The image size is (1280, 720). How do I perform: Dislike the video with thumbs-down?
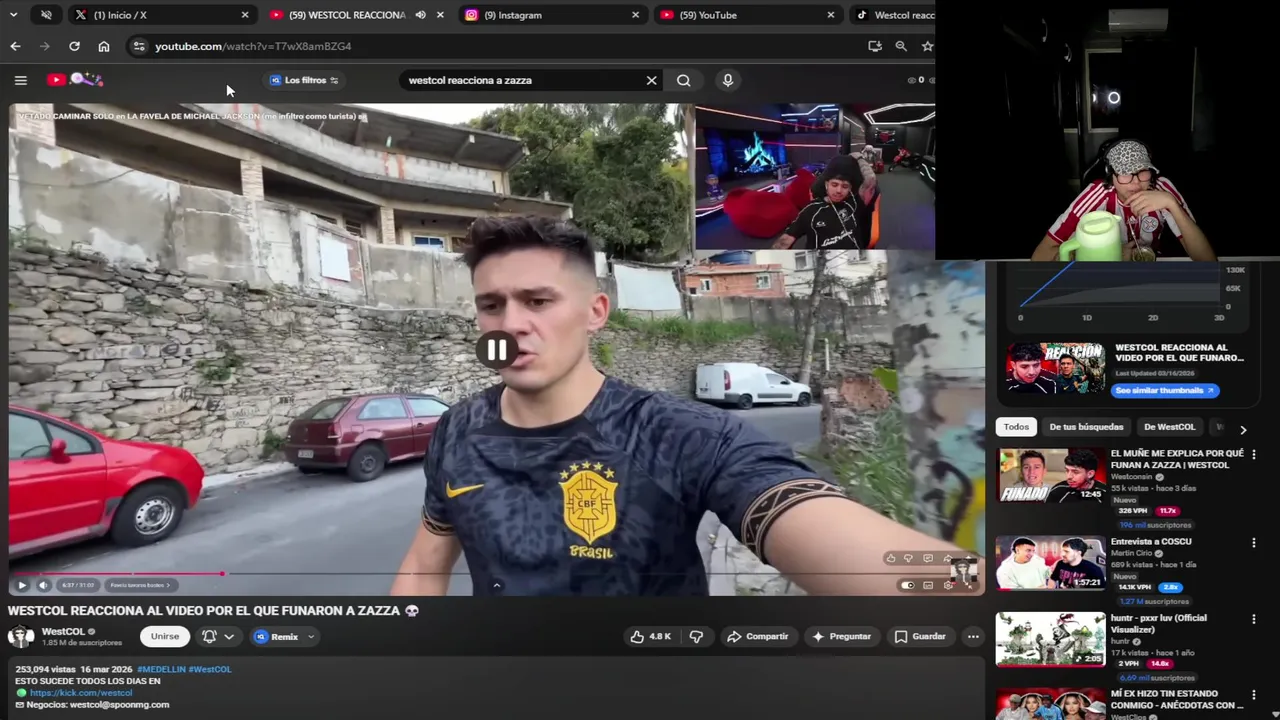696,636
